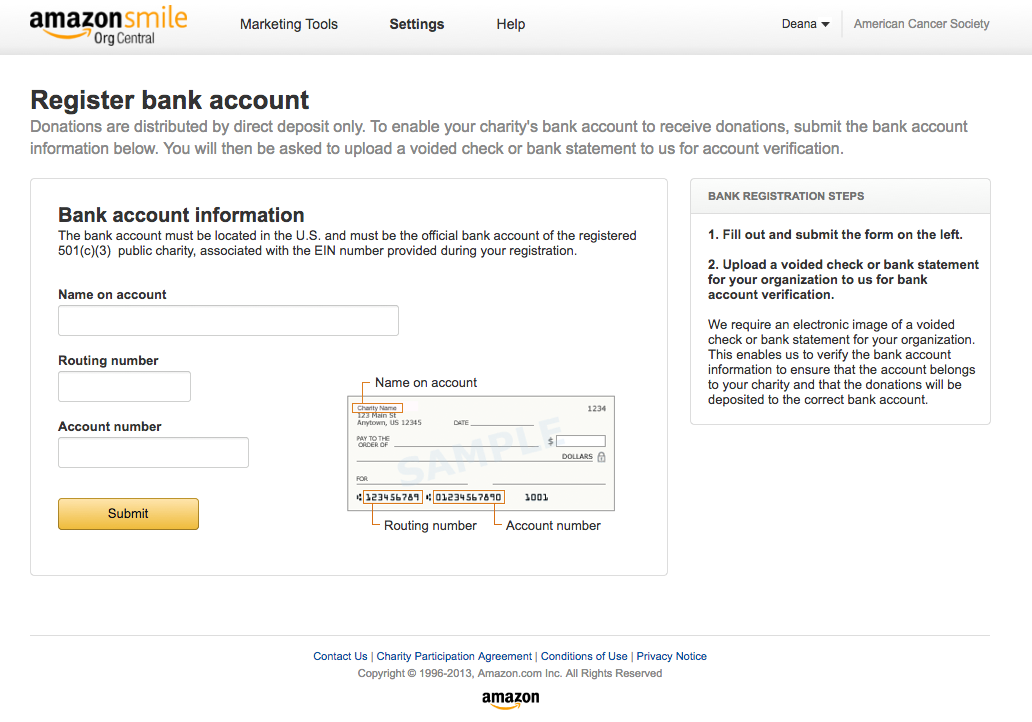Screen dimensions: 1032x722
Task: Click the AmazonSmile Org Central logo
Action: tap(107, 24)
